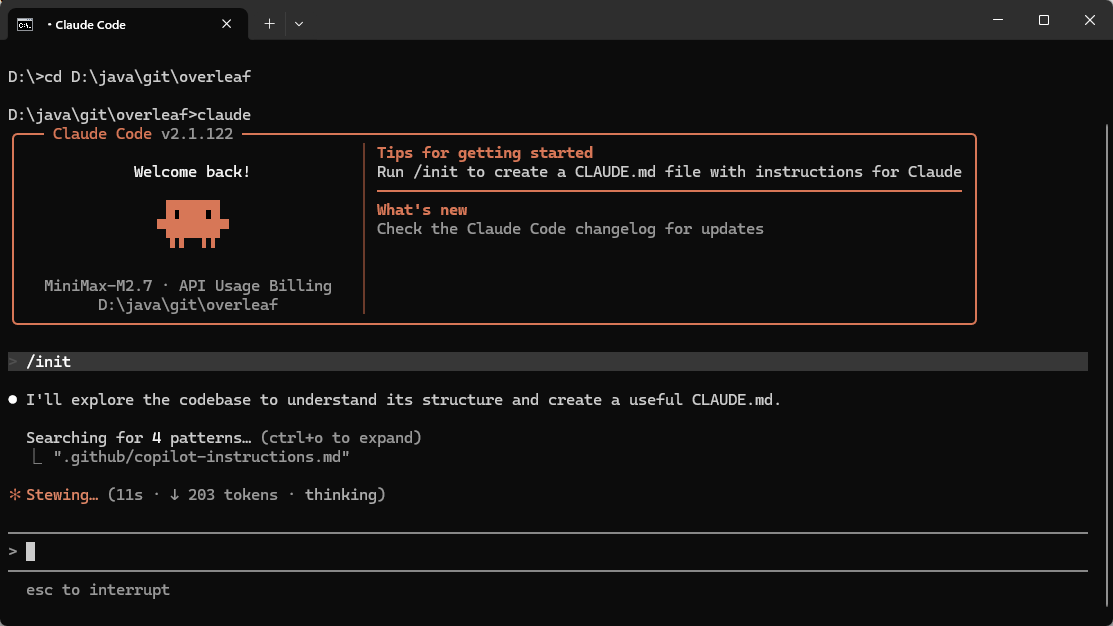Click the 'Tips for getting started' heading
The image size is (1113, 626).
click(484, 153)
